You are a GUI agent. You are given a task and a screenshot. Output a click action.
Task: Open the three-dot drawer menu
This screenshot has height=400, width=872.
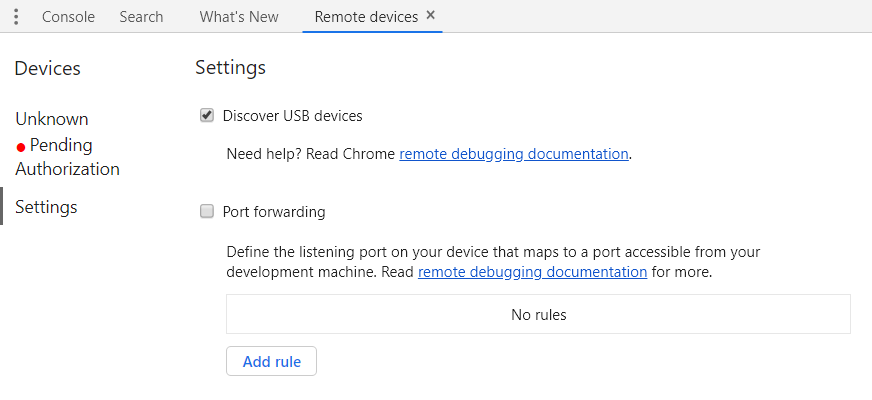16,17
